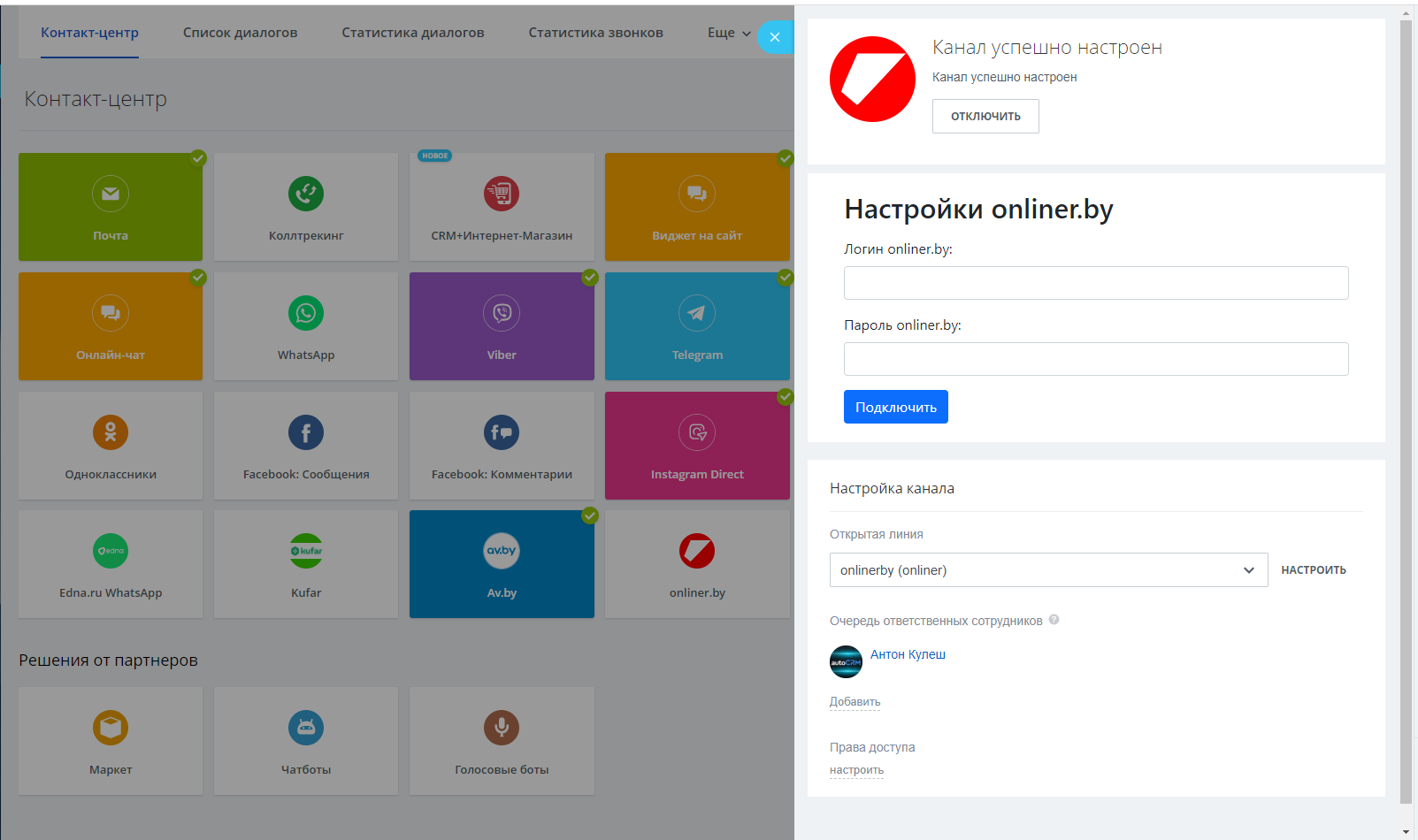This screenshot has width=1418, height=840.
Task: Click настроить under Права доступа
Action: click(x=856, y=770)
